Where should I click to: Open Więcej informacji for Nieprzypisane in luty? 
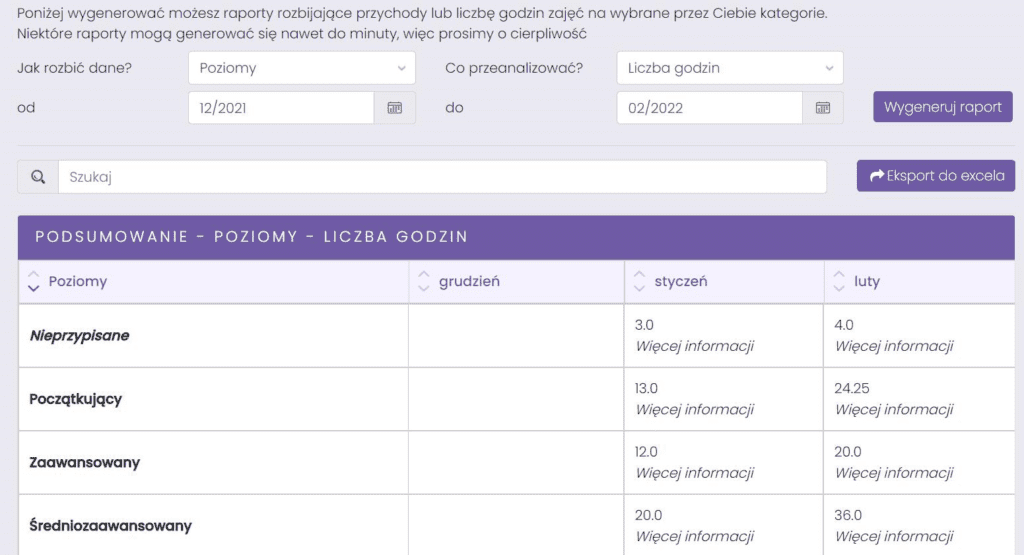[894, 346]
